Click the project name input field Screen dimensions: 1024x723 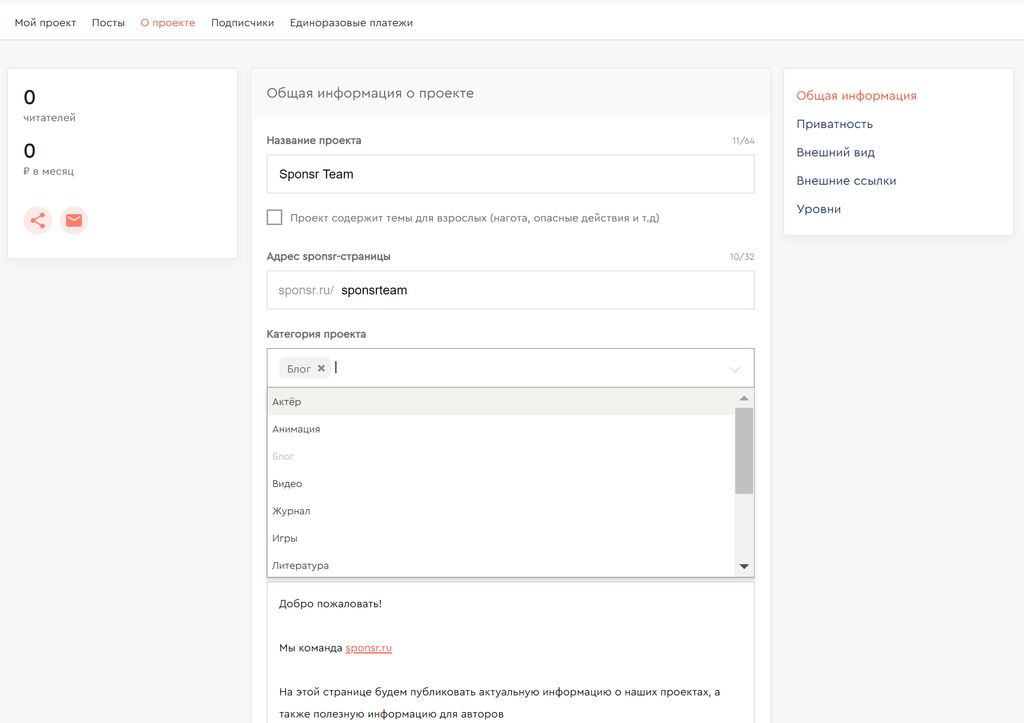point(510,174)
